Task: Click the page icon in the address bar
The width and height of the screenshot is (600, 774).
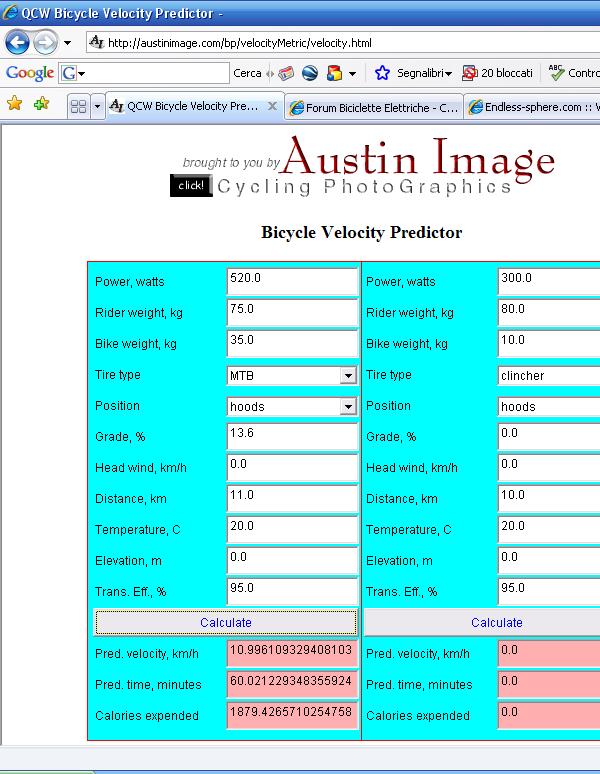Action: pos(97,42)
